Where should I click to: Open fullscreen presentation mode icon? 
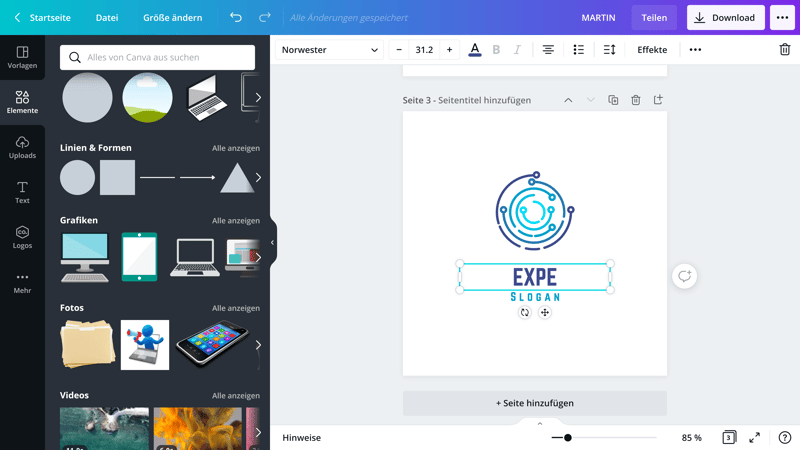[755, 438]
